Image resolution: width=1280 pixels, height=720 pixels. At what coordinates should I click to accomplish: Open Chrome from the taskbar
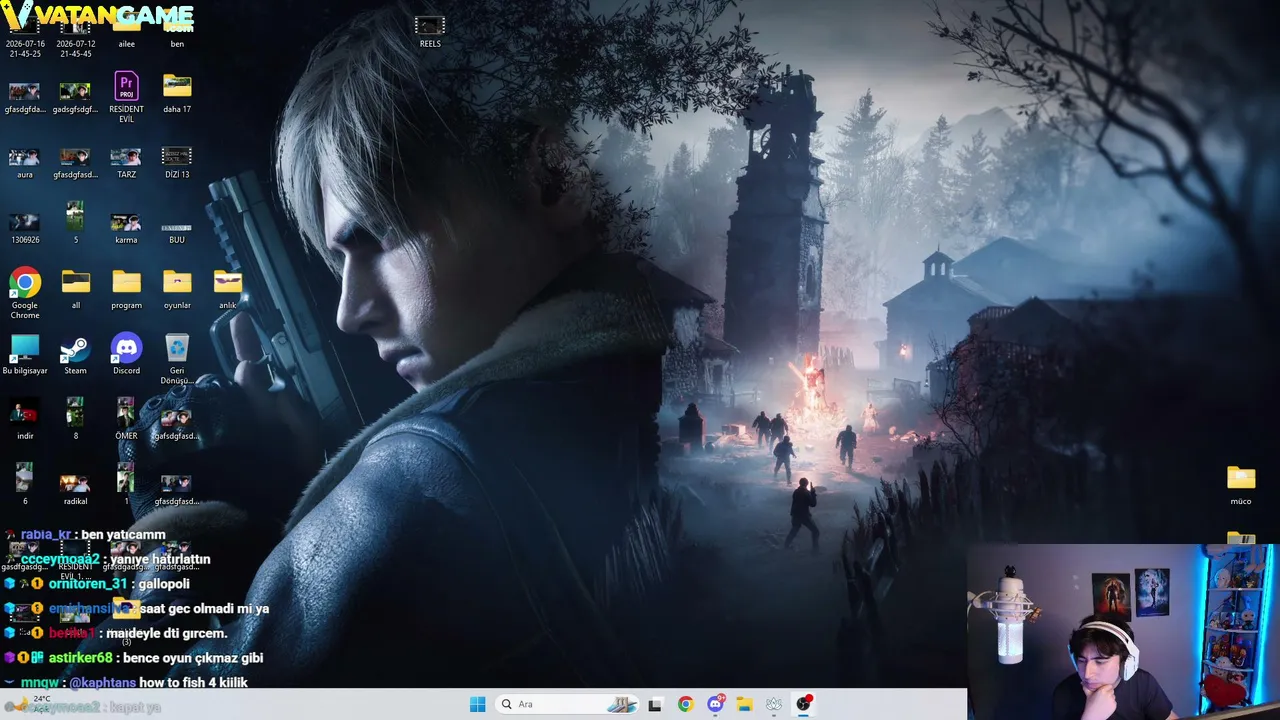[685, 704]
